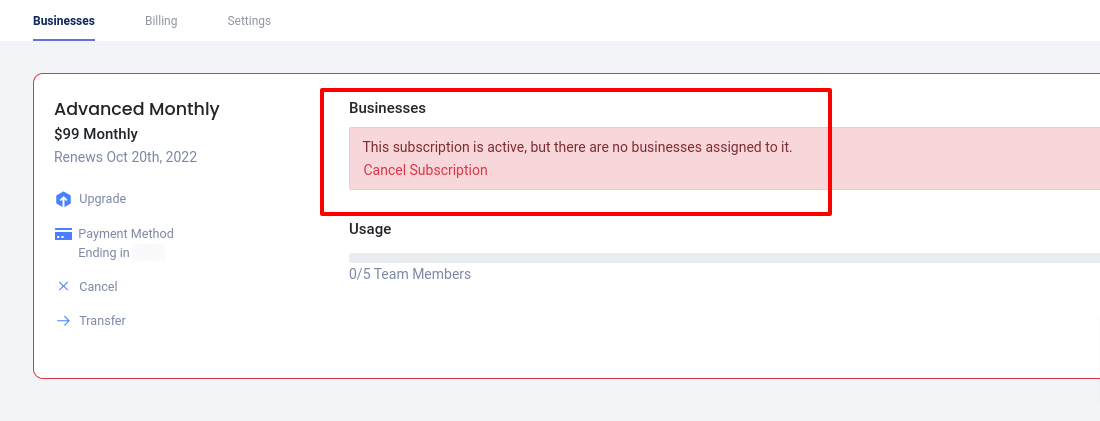Click the Advanced Monthly plan title

click(137, 109)
